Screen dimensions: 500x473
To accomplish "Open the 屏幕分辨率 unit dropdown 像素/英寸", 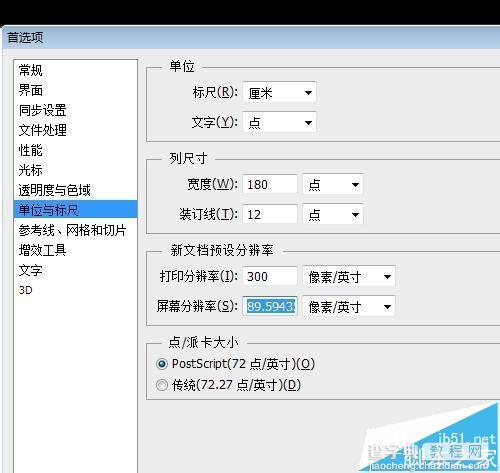I will point(349,306).
